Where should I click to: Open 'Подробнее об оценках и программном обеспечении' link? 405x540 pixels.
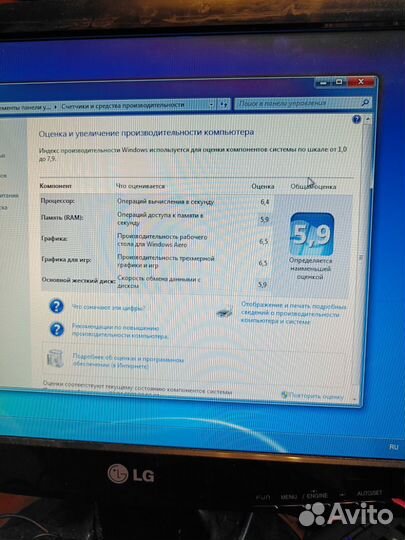tap(128, 362)
